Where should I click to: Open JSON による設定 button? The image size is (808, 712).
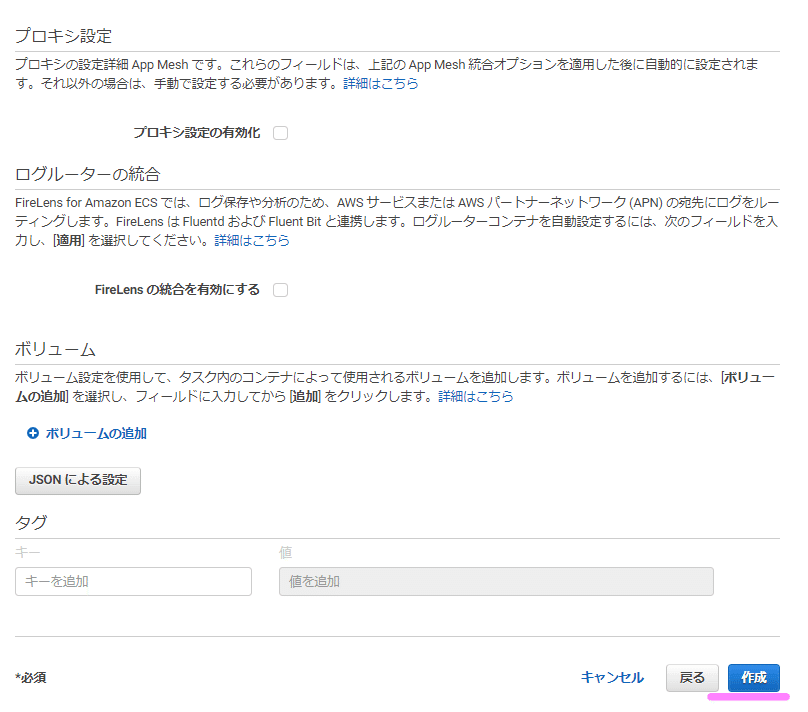pos(78,481)
